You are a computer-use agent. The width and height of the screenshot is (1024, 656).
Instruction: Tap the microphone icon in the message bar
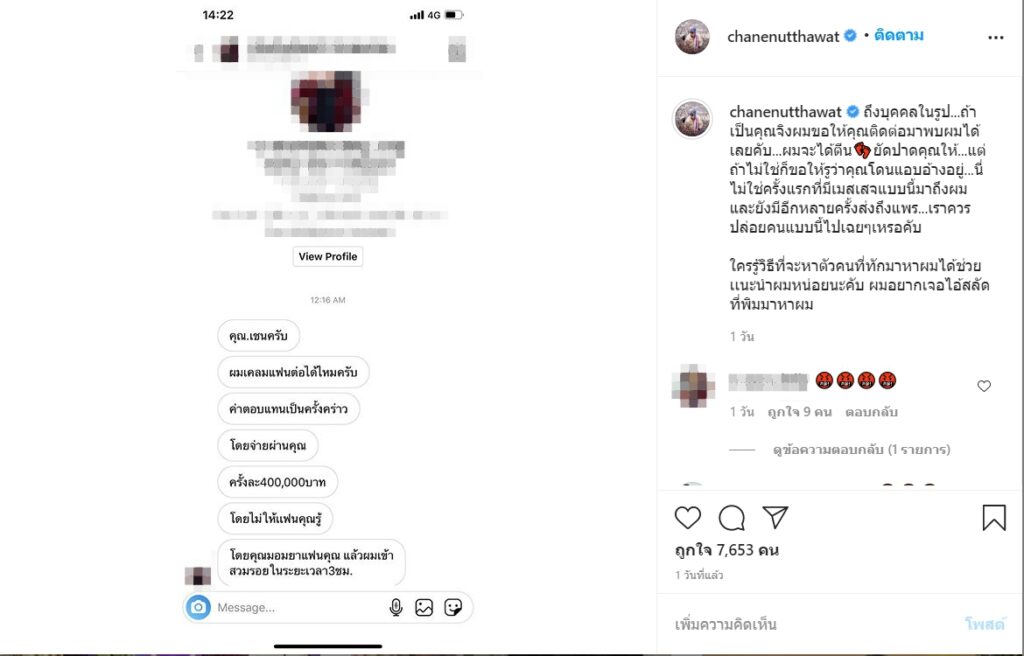coord(396,607)
